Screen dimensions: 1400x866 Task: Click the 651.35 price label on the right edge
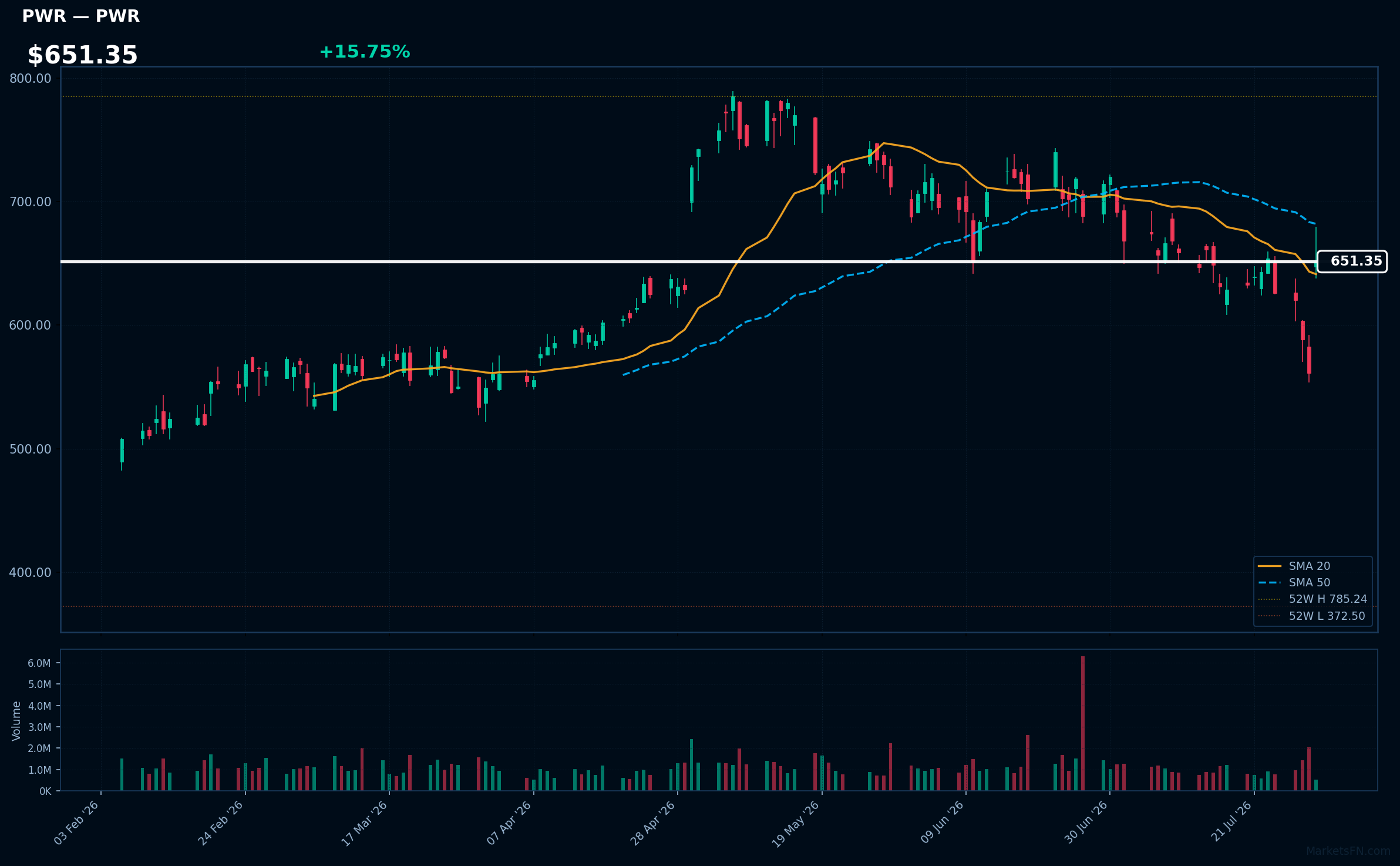[1352, 261]
